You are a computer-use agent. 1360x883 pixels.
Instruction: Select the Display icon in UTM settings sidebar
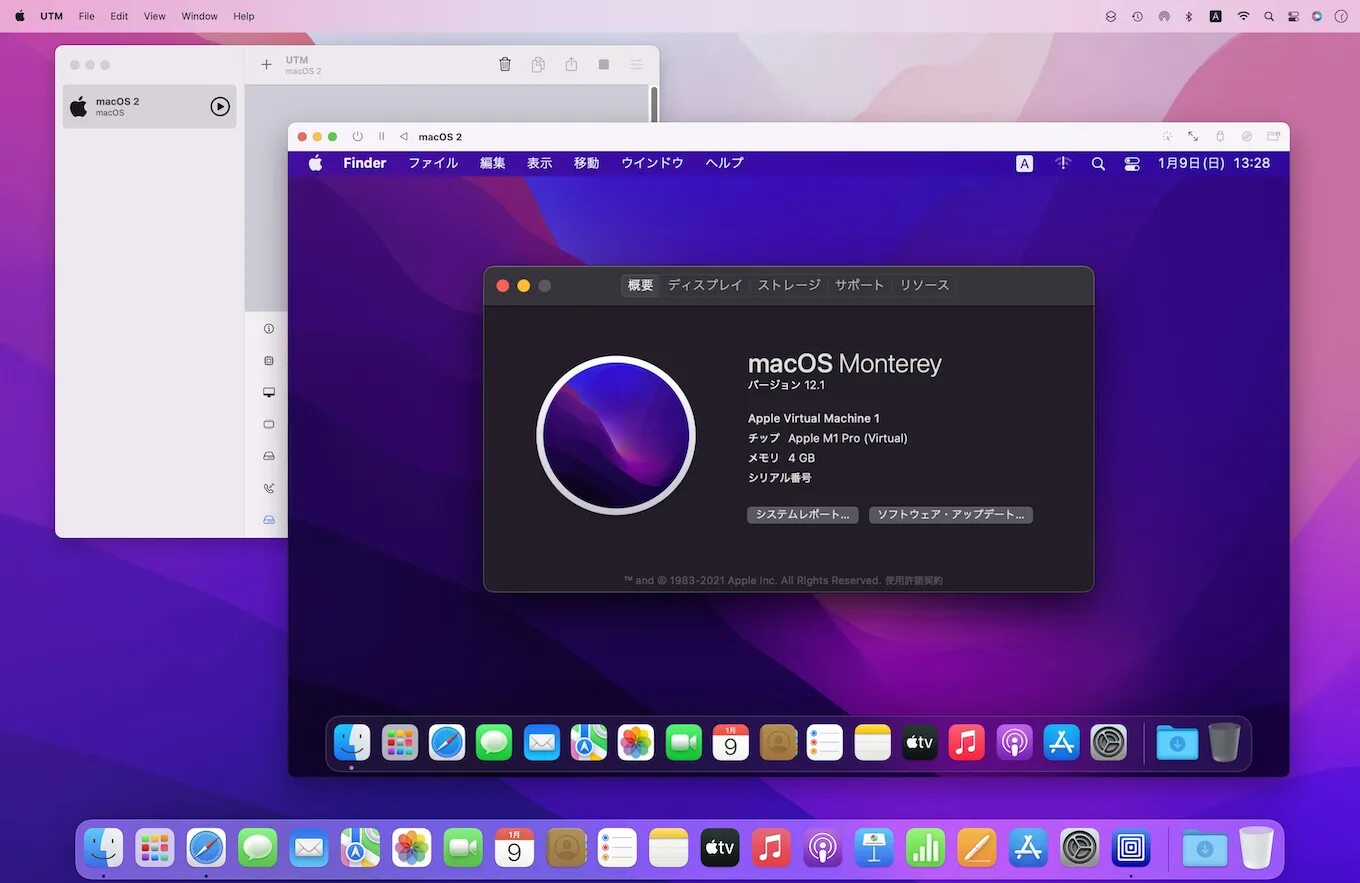click(x=268, y=392)
